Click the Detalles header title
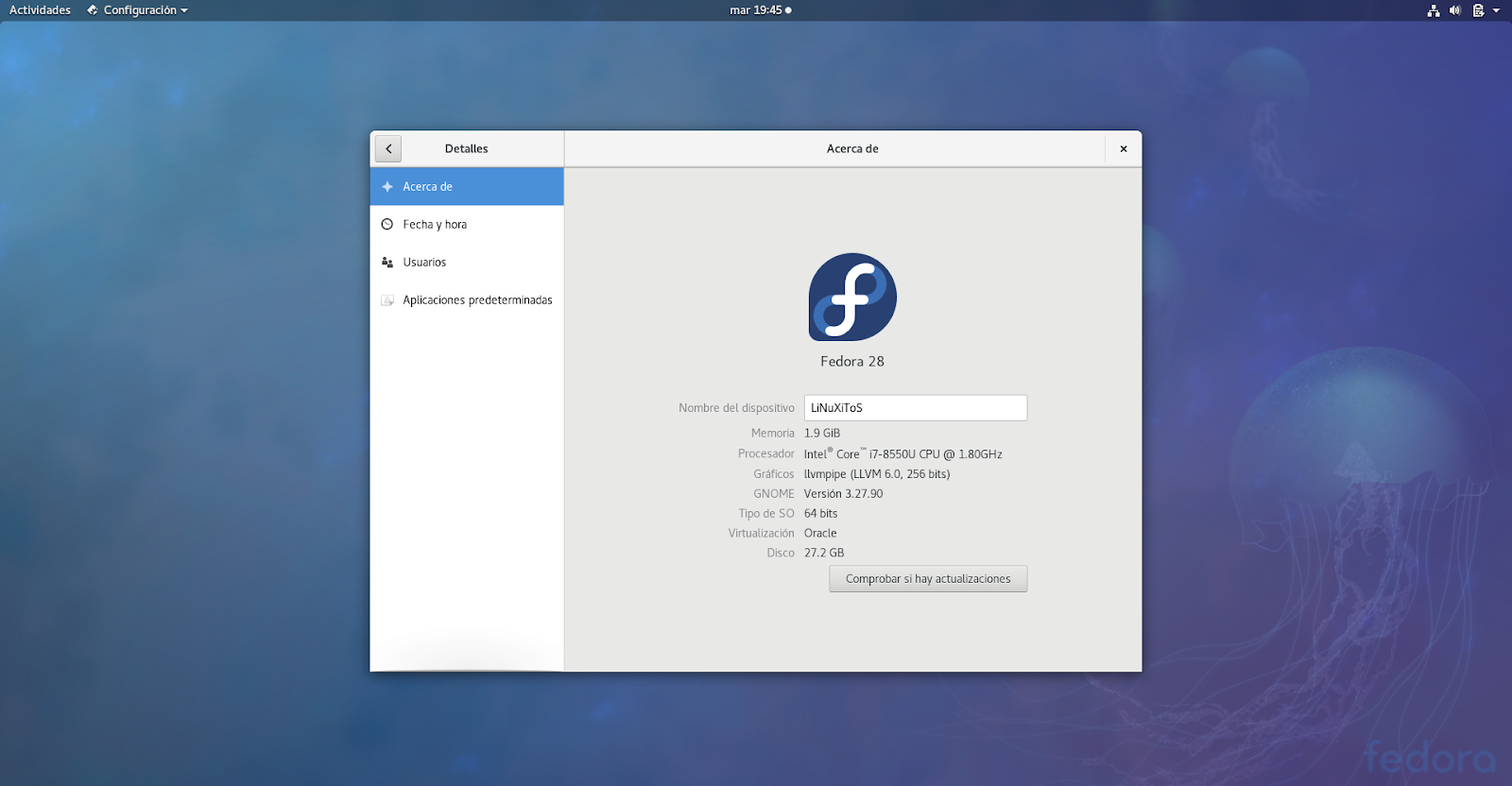Viewport: 1512px width, 786px height. pos(467,149)
